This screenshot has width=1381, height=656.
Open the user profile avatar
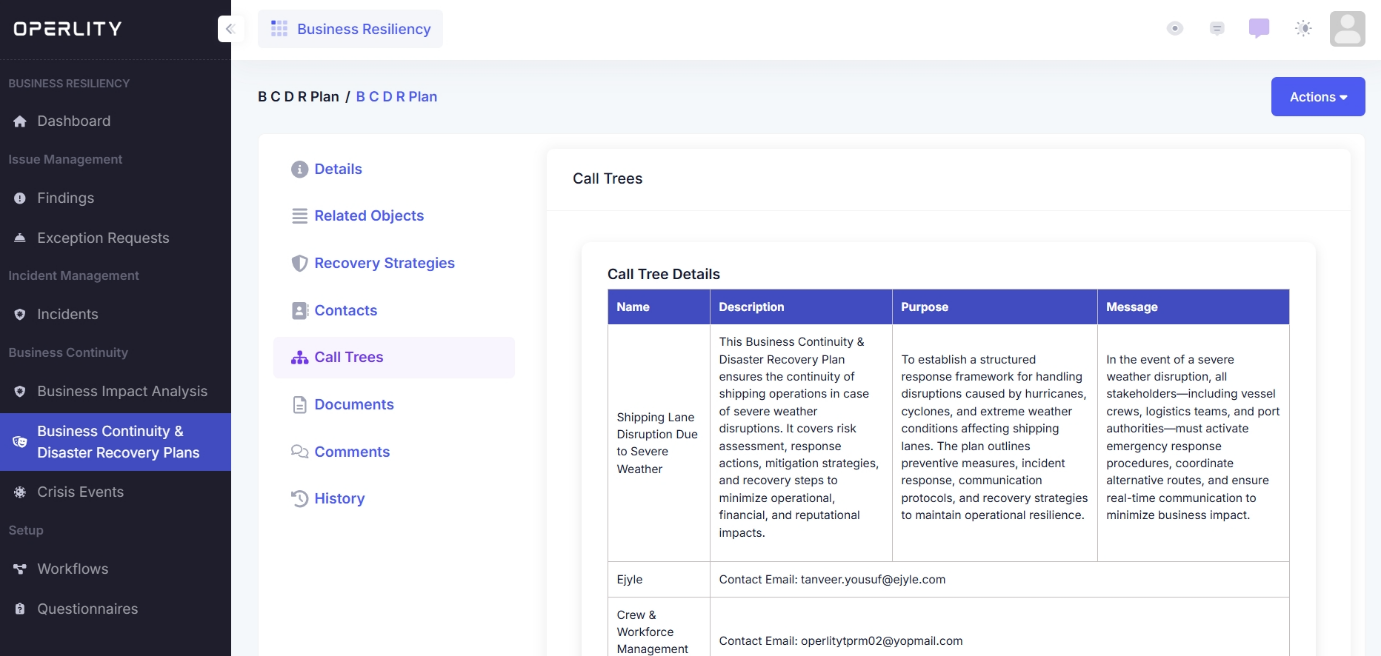click(x=1347, y=29)
